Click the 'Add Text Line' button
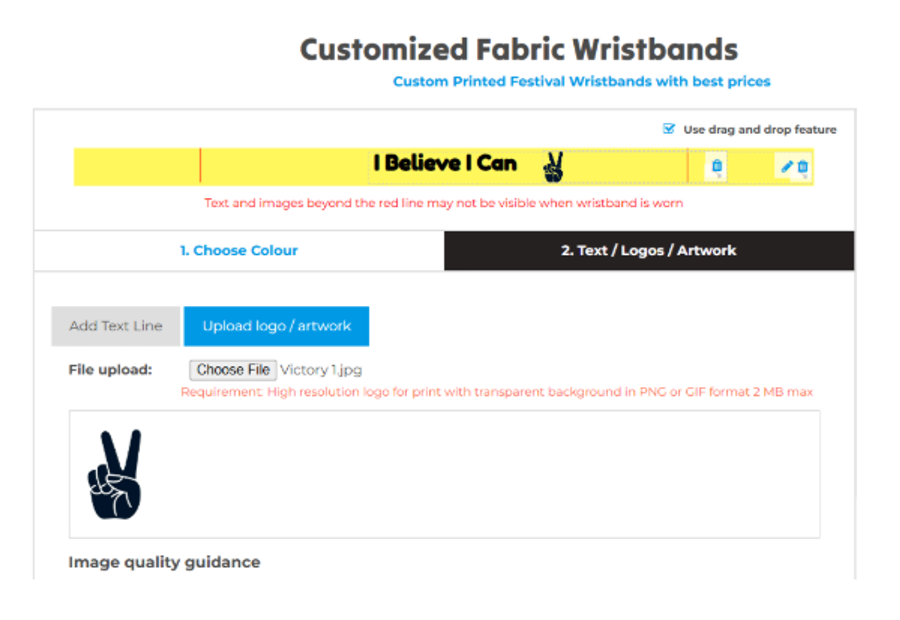Image resolution: width=900 pixels, height=620 pixels. [116, 326]
